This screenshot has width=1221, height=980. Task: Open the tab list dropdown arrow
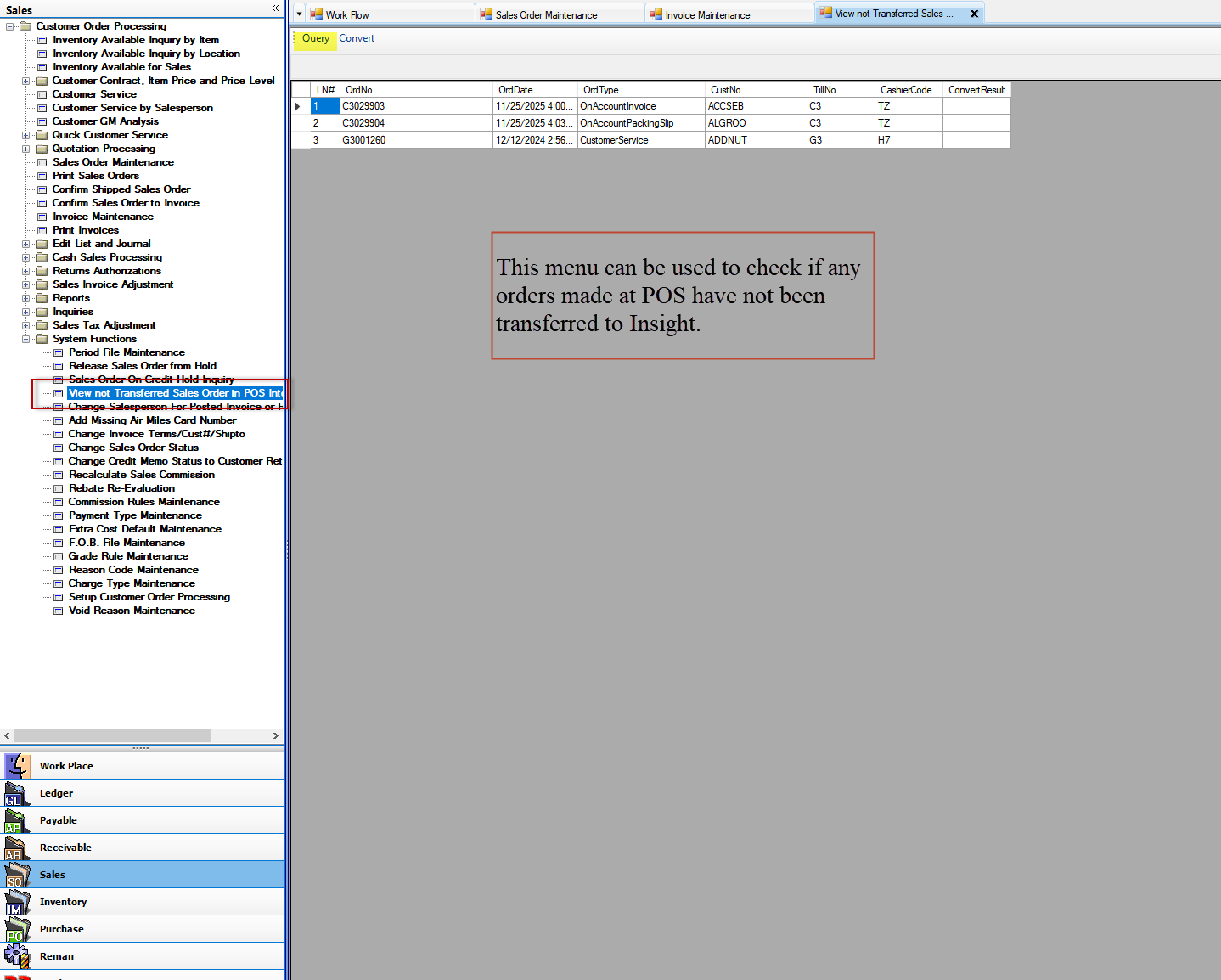point(299,14)
